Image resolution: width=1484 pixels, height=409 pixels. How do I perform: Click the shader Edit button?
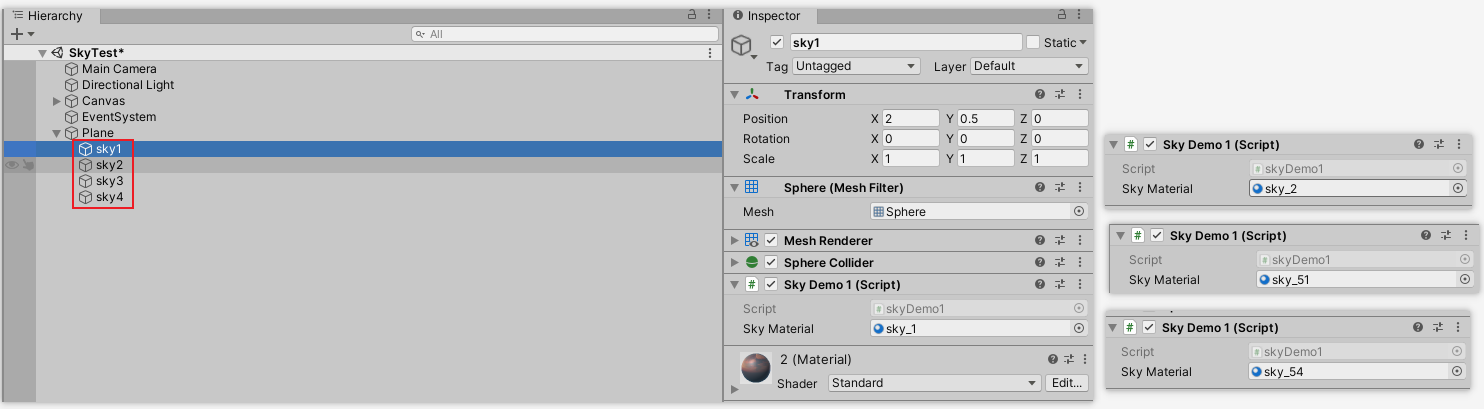point(1067,383)
